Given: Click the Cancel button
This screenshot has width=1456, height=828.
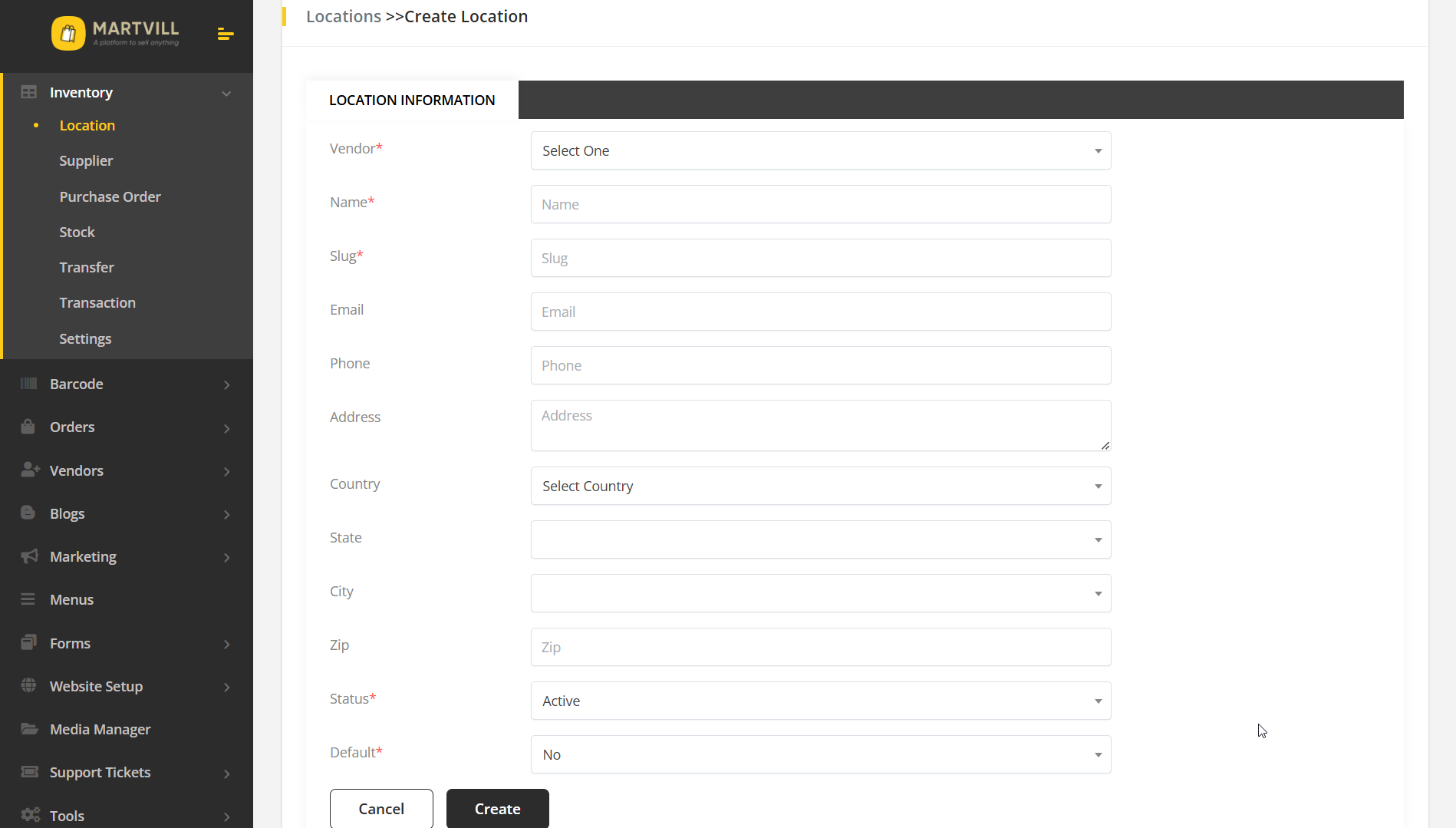Looking at the screenshot, I should pos(380,808).
